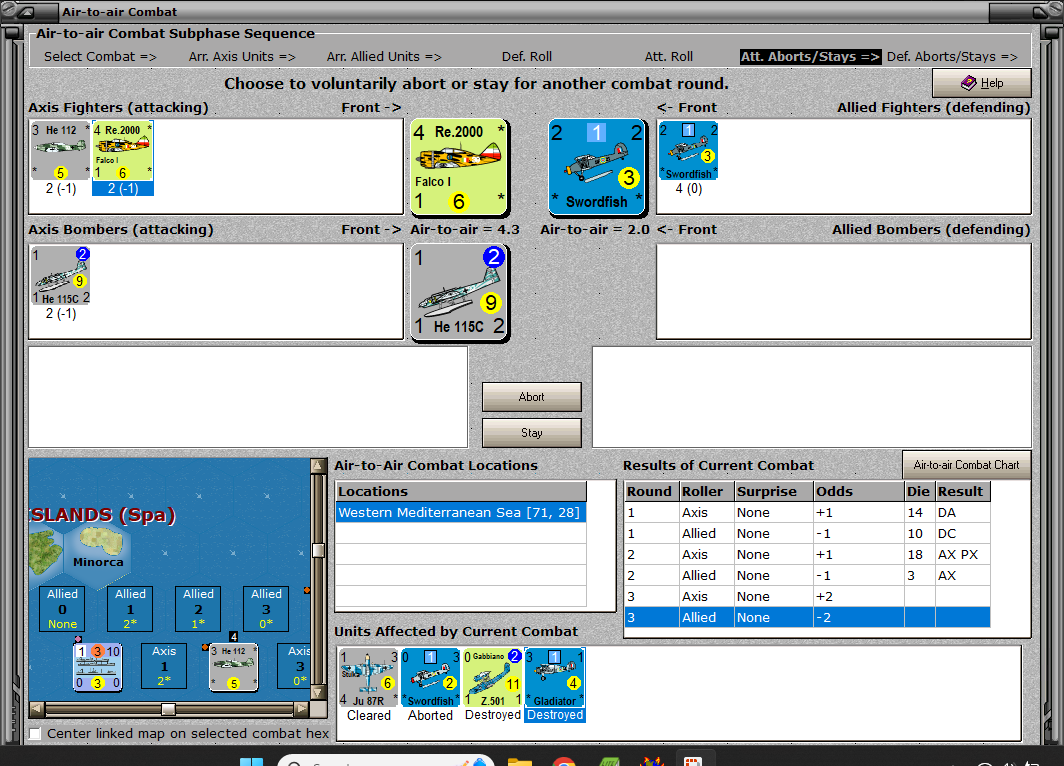Click map vertical scrollbar down arrow

pyautogui.click(x=318, y=693)
